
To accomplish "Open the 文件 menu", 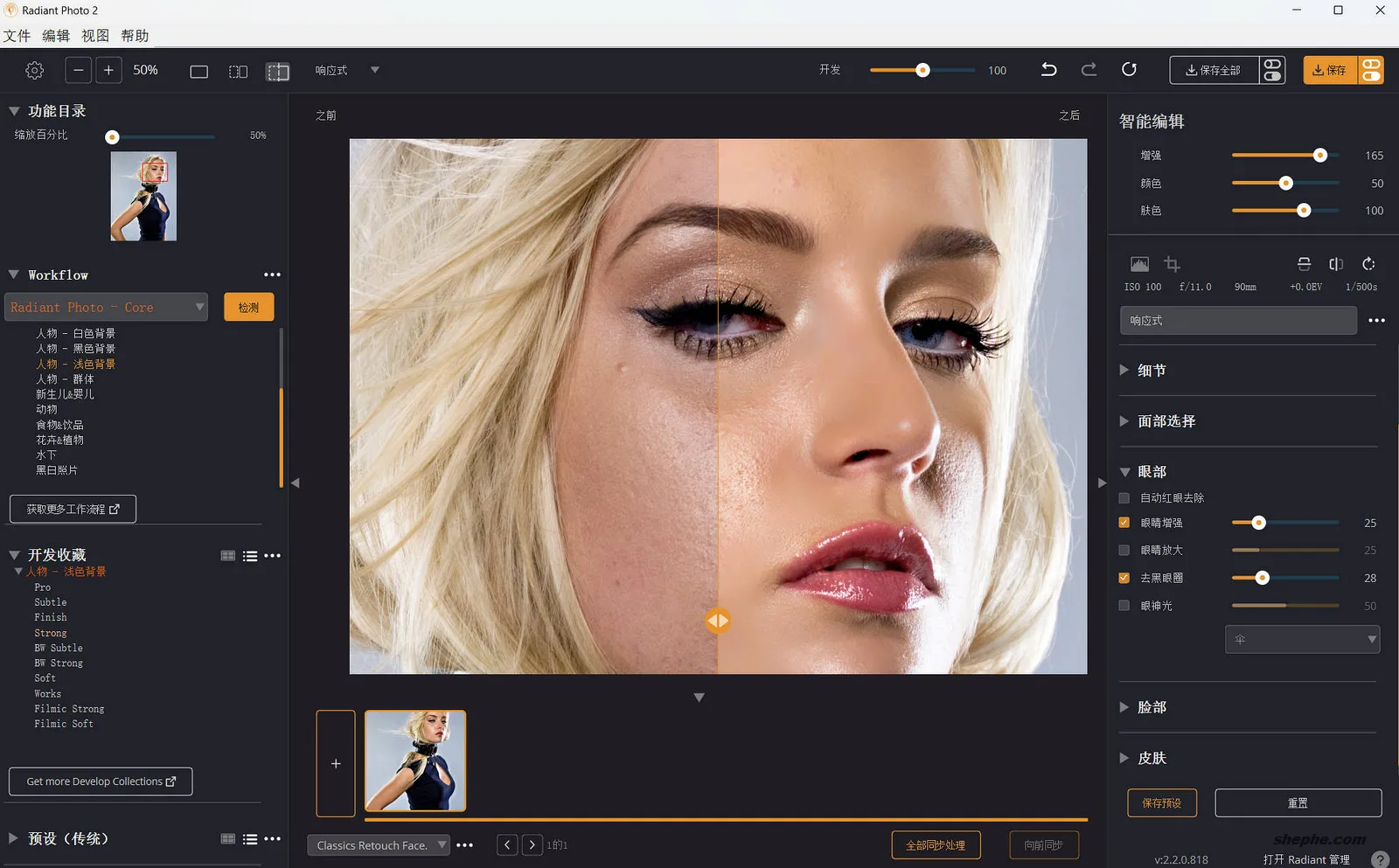I will point(17,36).
